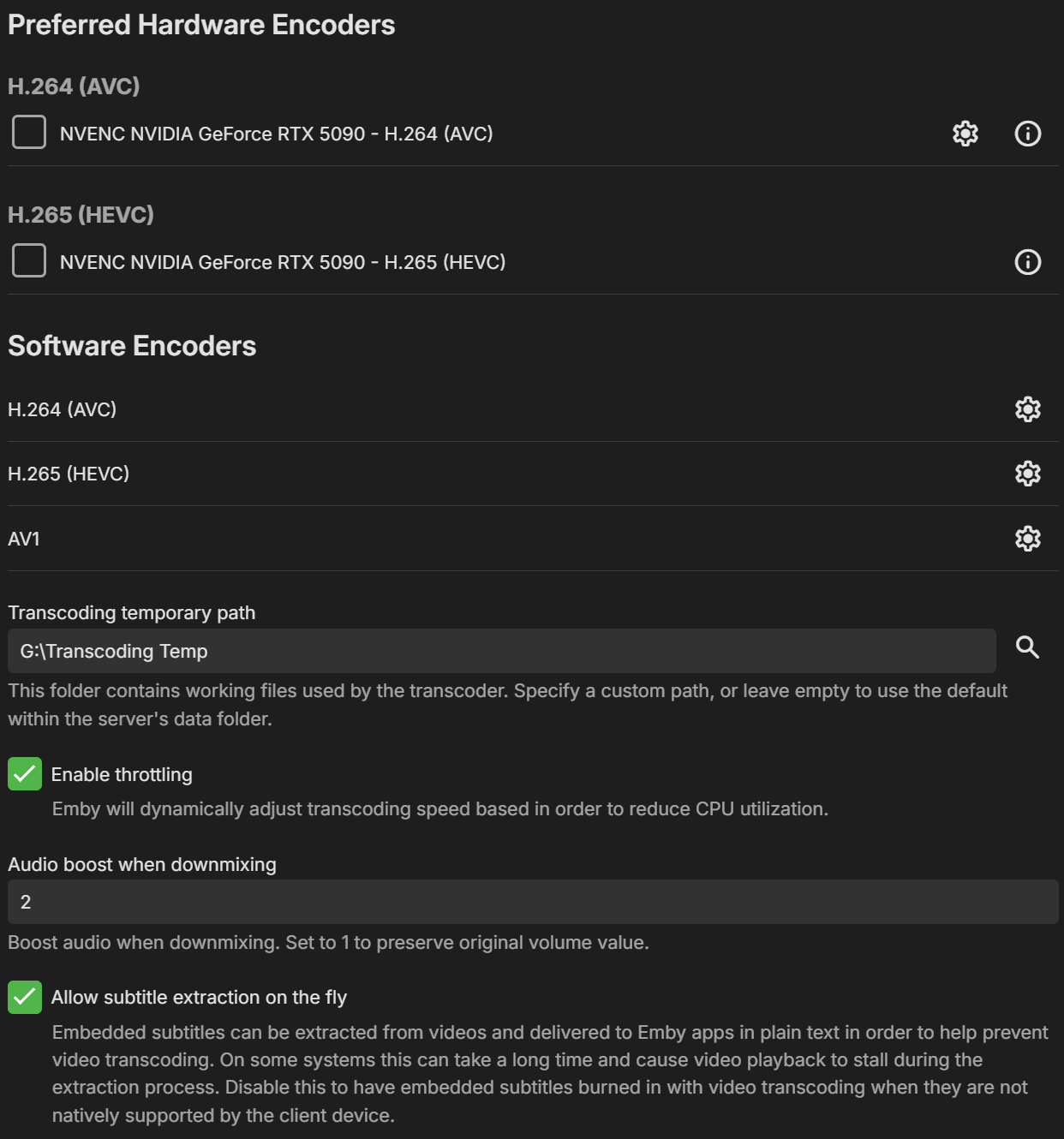The width and height of the screenshot is (1064, 1139).
Task: Show info for NVENC H.265 (HEVC) encoder
Action: 1027,262
